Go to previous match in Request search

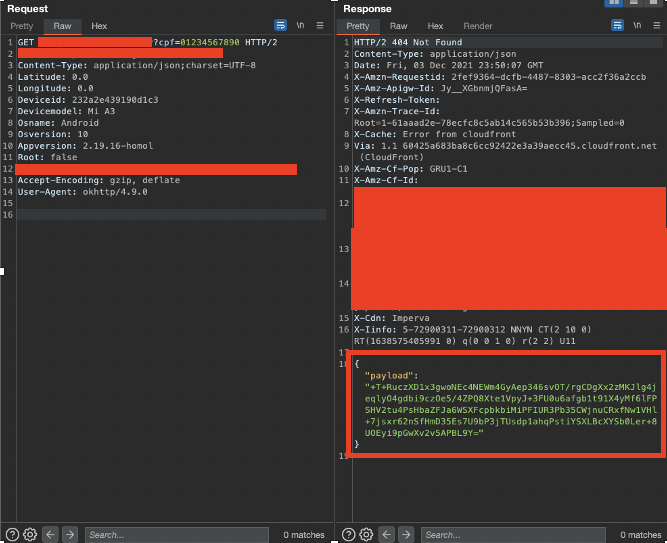(50, 534)
